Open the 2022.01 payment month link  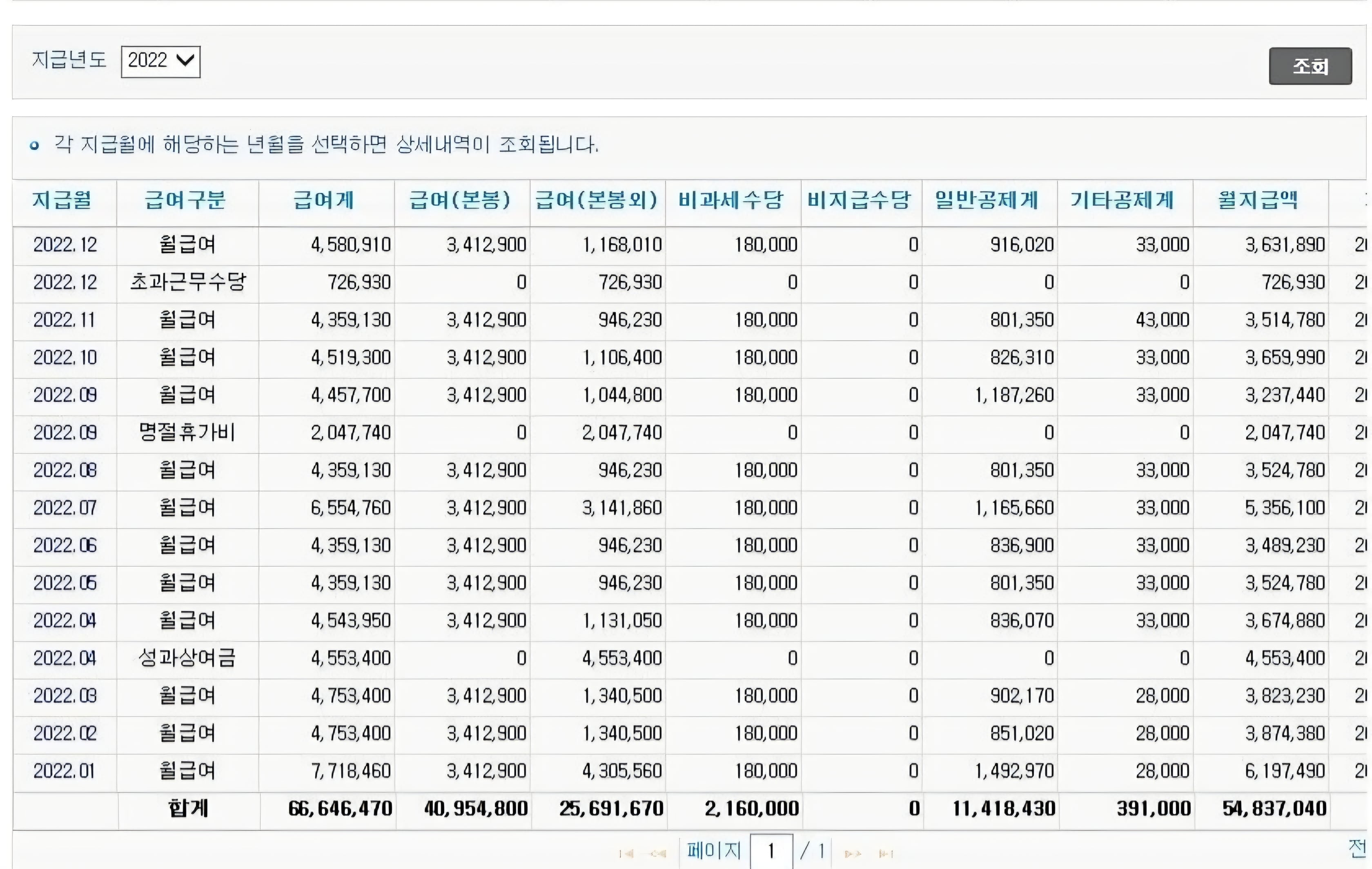64,771
